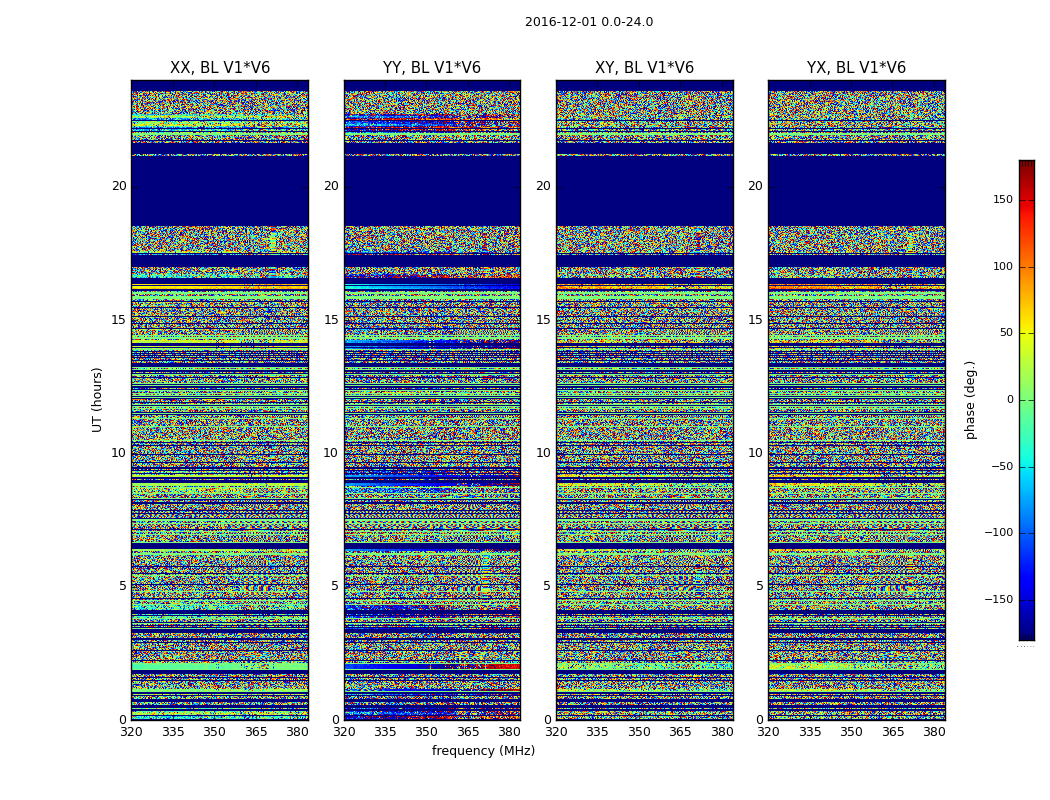Click the phase (deg.) colorbar label

coord(970,399)
